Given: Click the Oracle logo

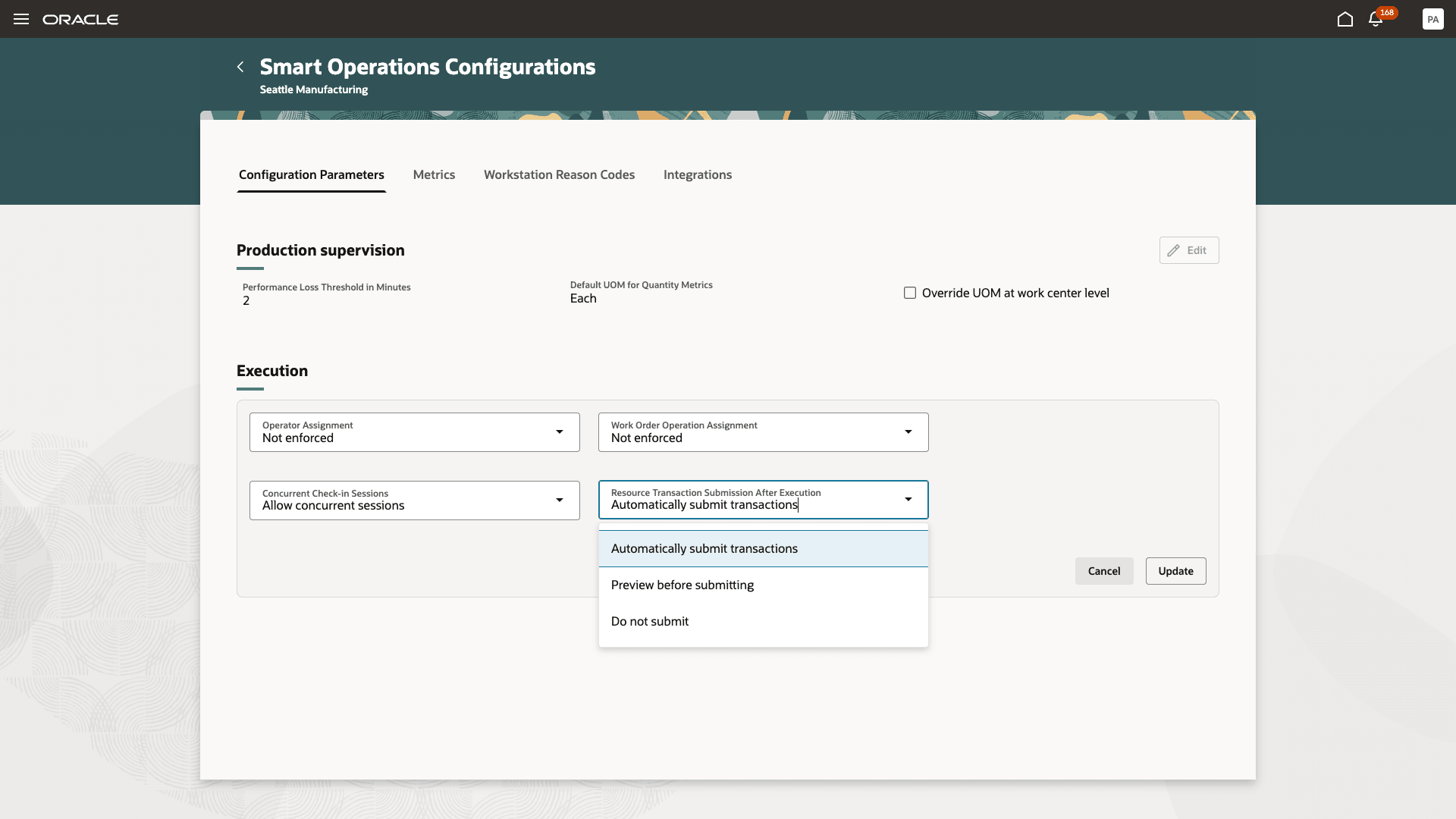Looking at the screenshot, I should (80, 19).
